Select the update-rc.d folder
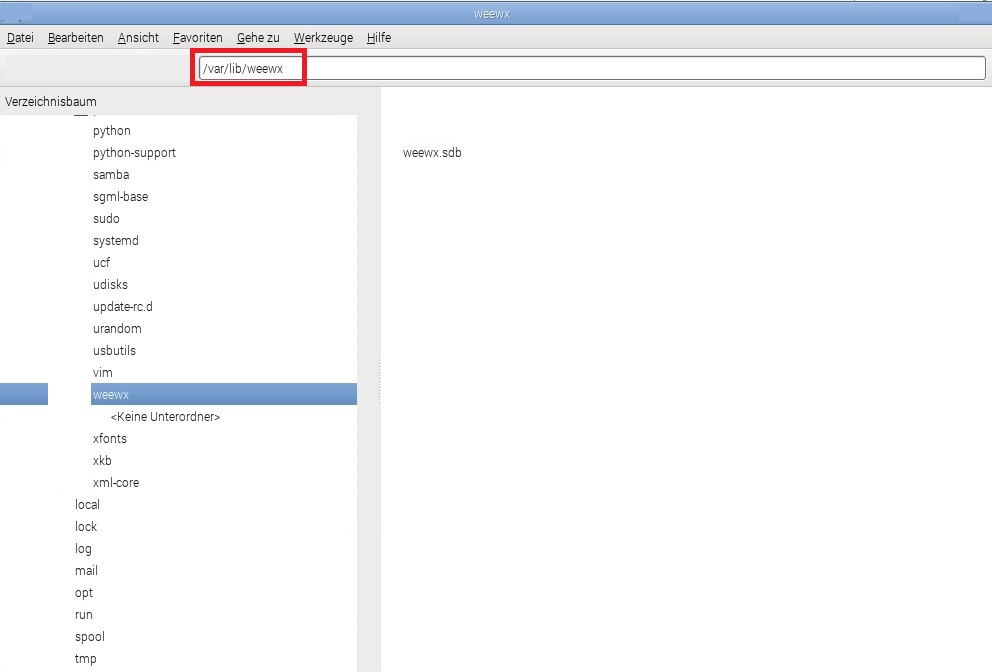This screenshot has width=992, height=672. [x=123, y=307]
